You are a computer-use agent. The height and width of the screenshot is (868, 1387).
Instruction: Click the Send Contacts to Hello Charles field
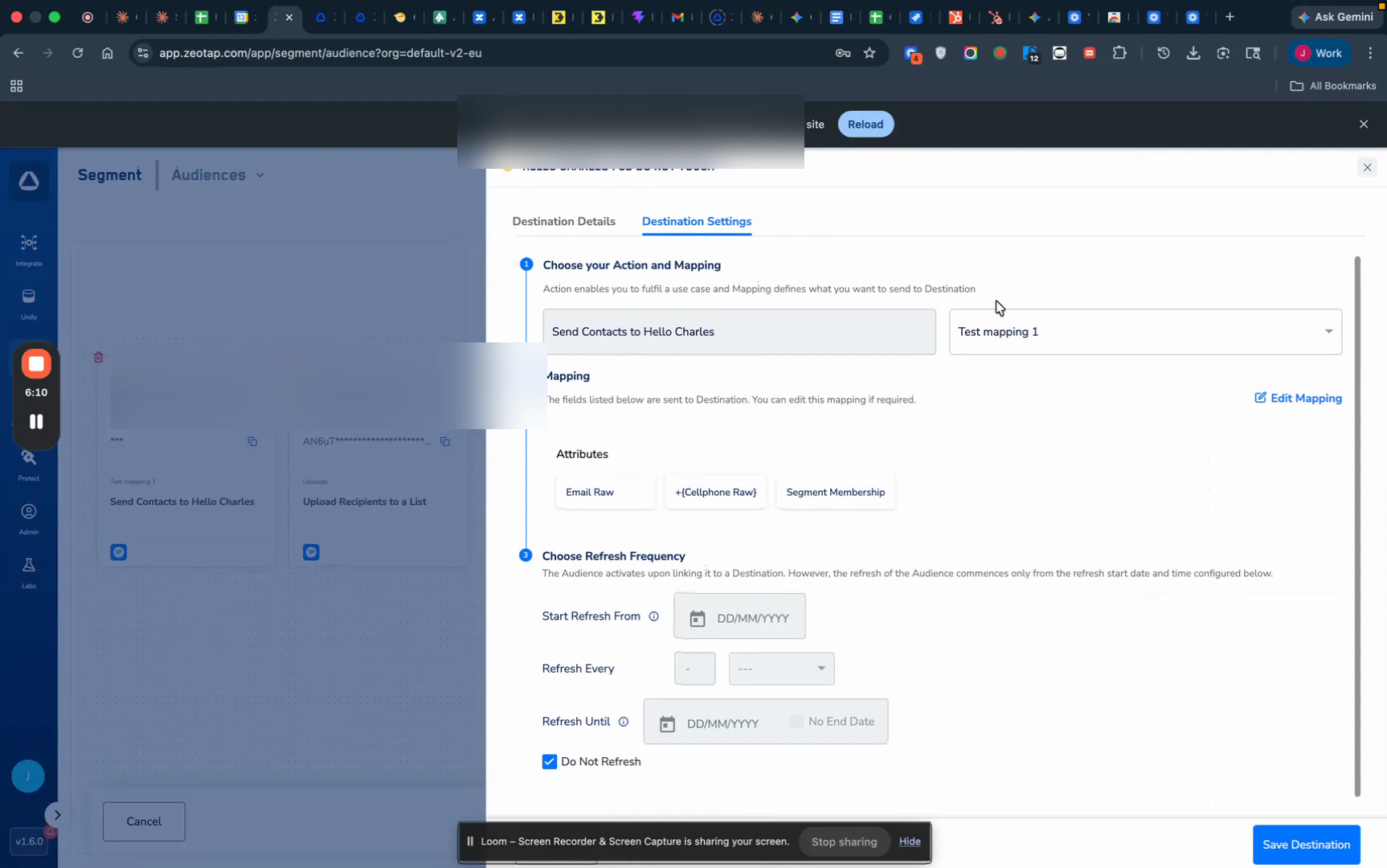point(739,332)
